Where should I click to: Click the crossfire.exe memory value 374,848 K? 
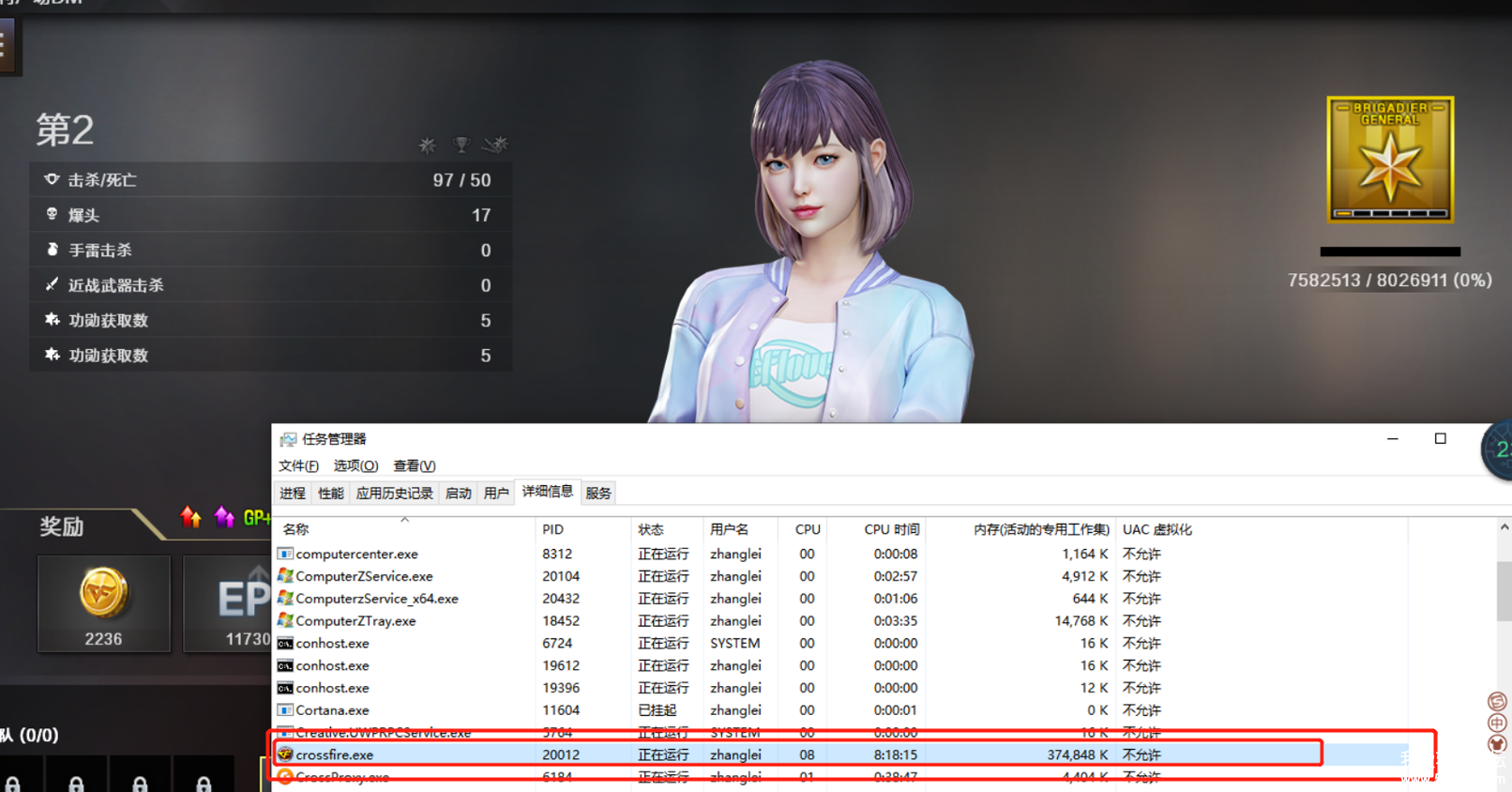click(1078, 754)
